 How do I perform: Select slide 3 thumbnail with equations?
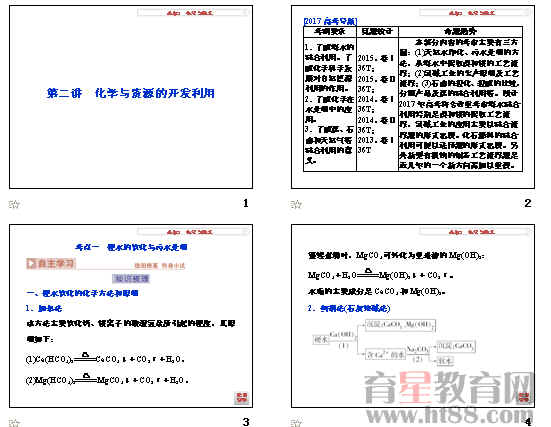coord(131,316)
